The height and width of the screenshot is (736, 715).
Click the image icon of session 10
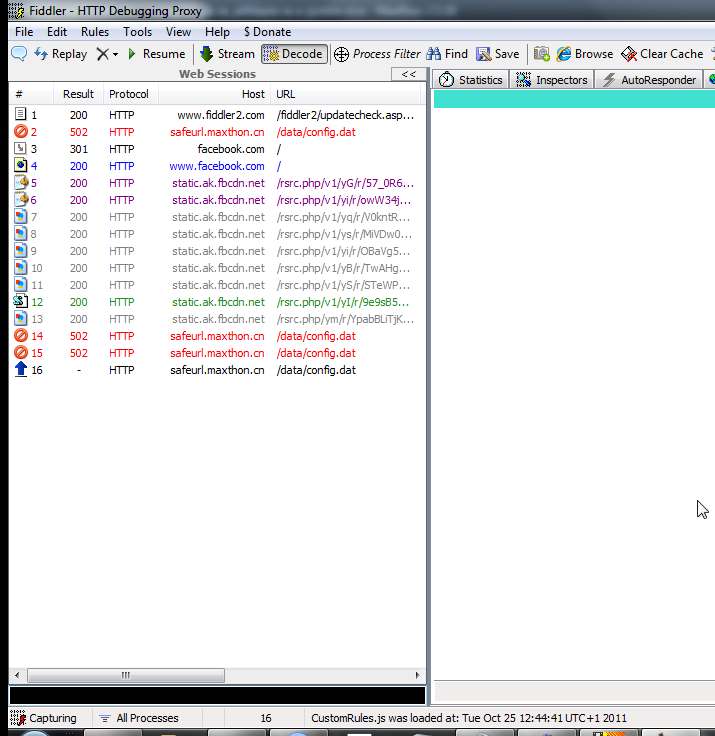click(20, 268)
